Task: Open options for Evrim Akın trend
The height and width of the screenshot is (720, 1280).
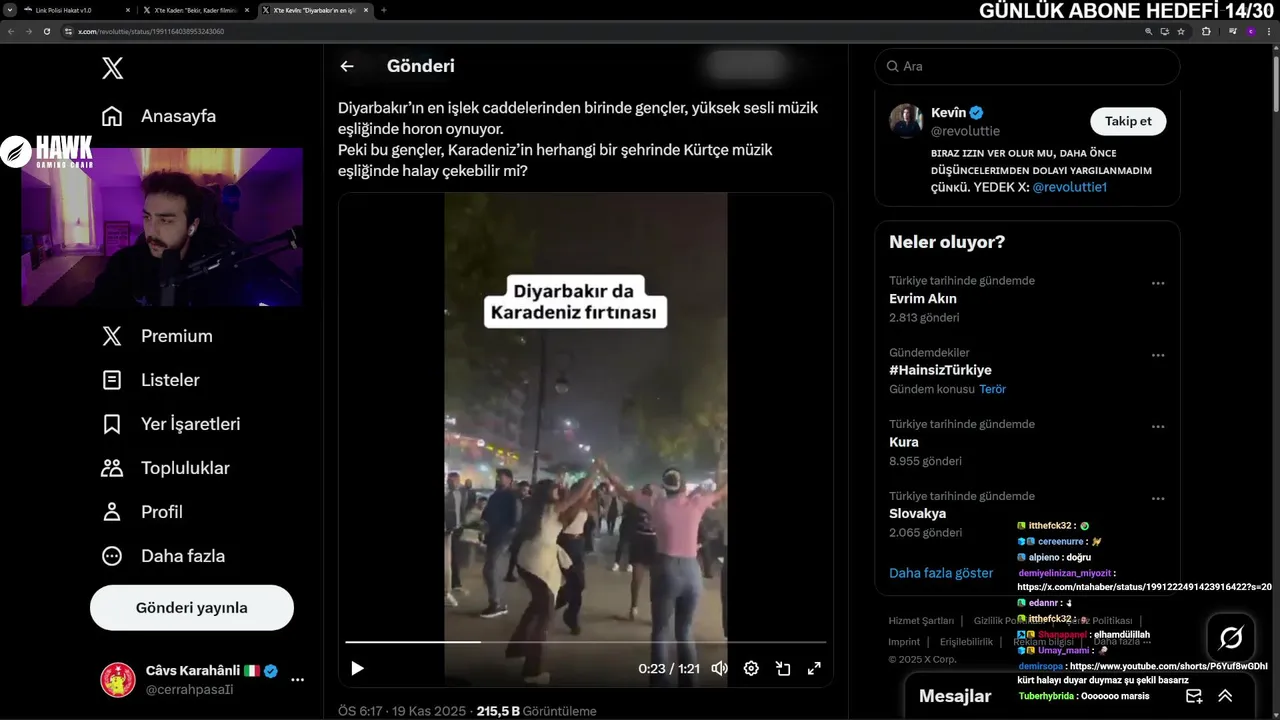Action: point(1158,283)
